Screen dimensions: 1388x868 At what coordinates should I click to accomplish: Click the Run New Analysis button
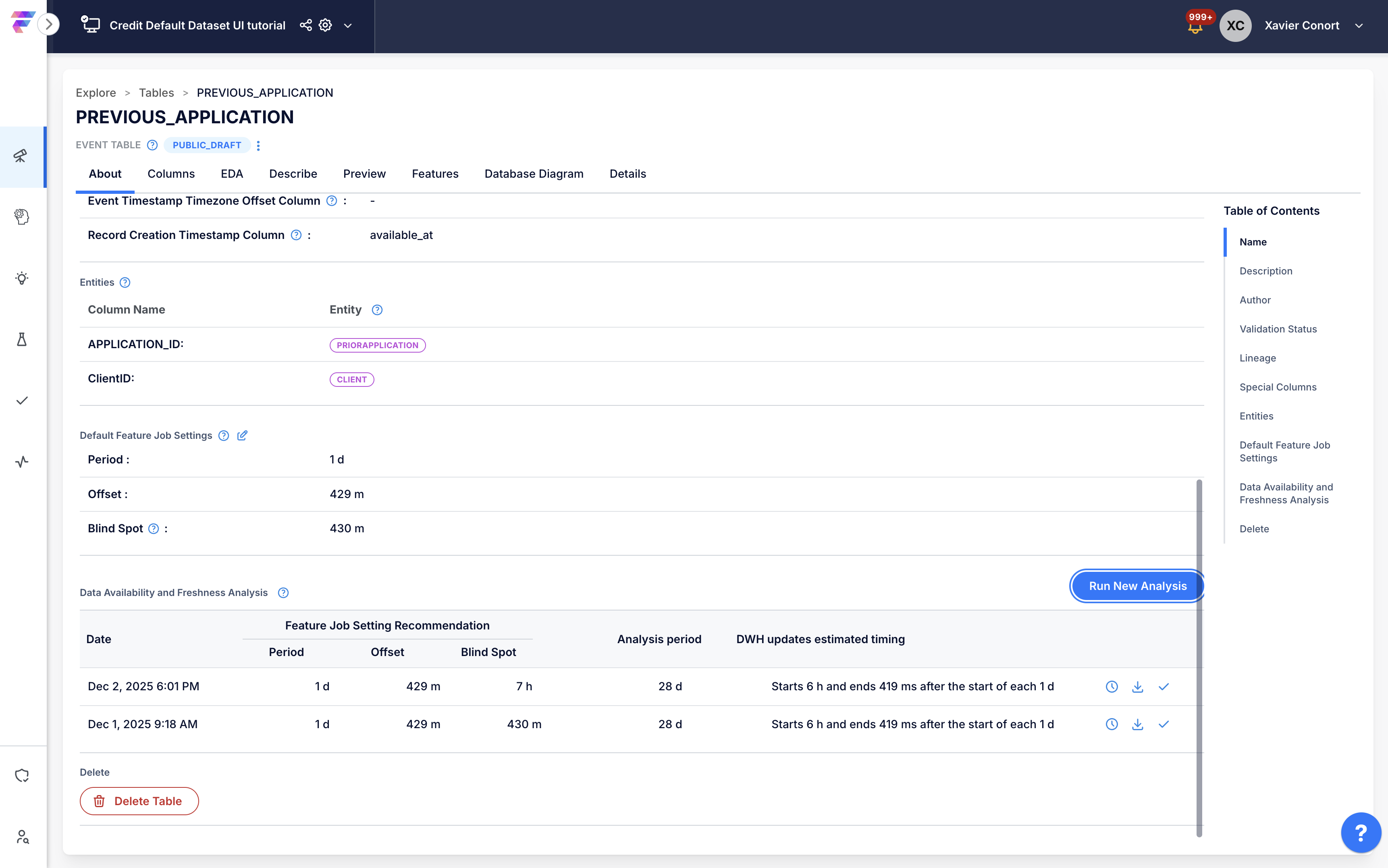[1137, 586]
